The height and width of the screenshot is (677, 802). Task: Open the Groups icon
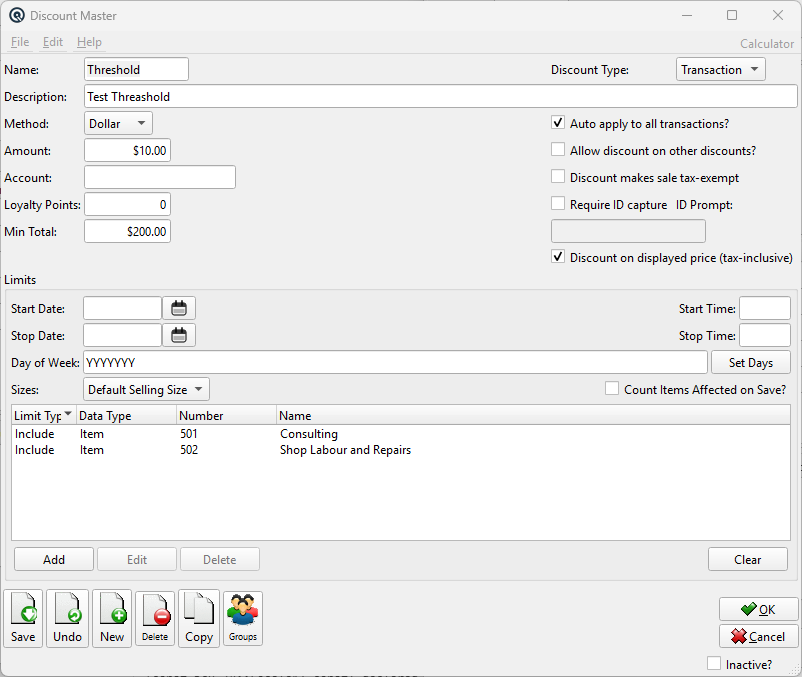243,618
